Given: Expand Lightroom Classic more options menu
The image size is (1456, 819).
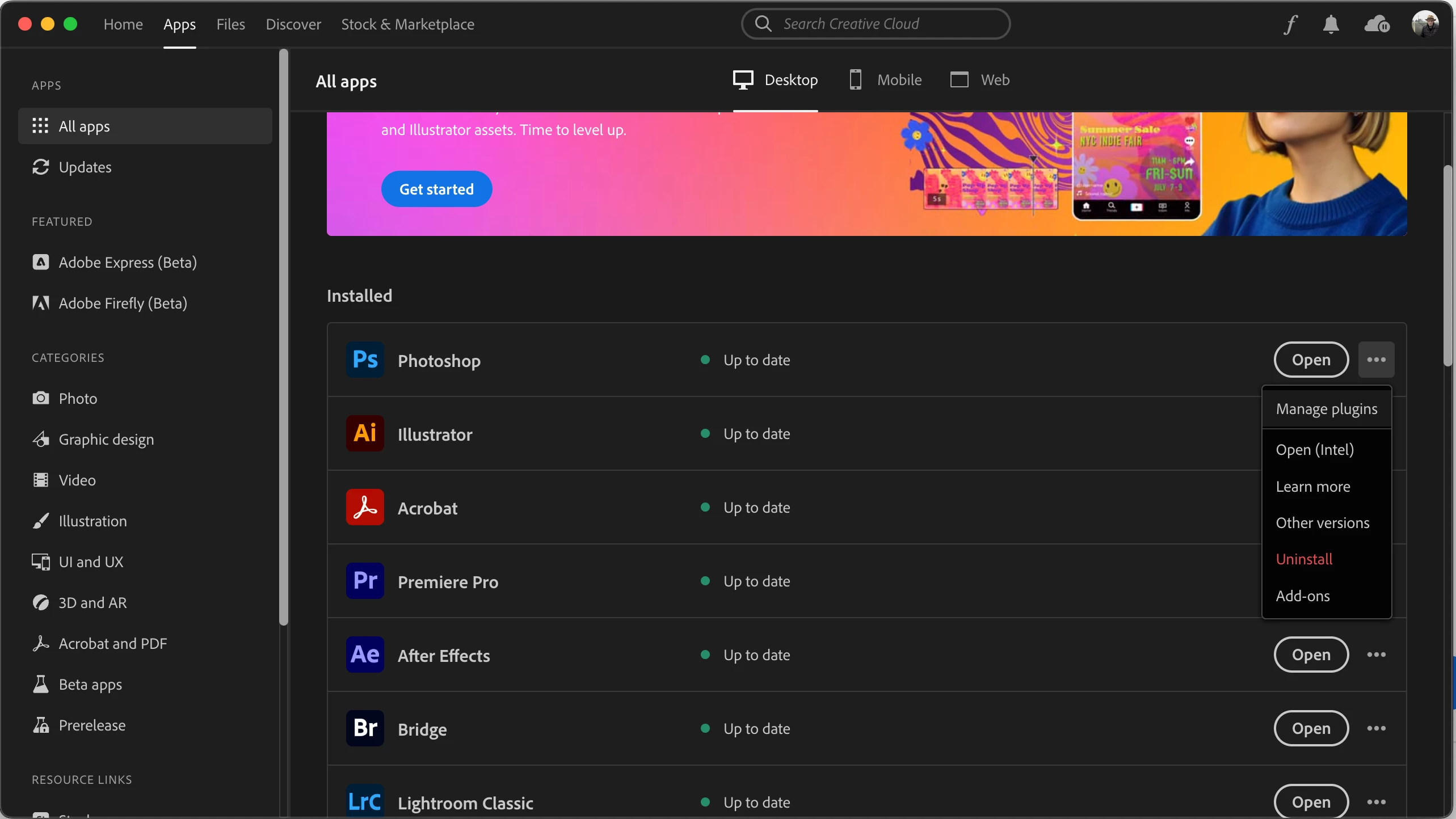Looking at the screenshot, I should [1376, 801].
